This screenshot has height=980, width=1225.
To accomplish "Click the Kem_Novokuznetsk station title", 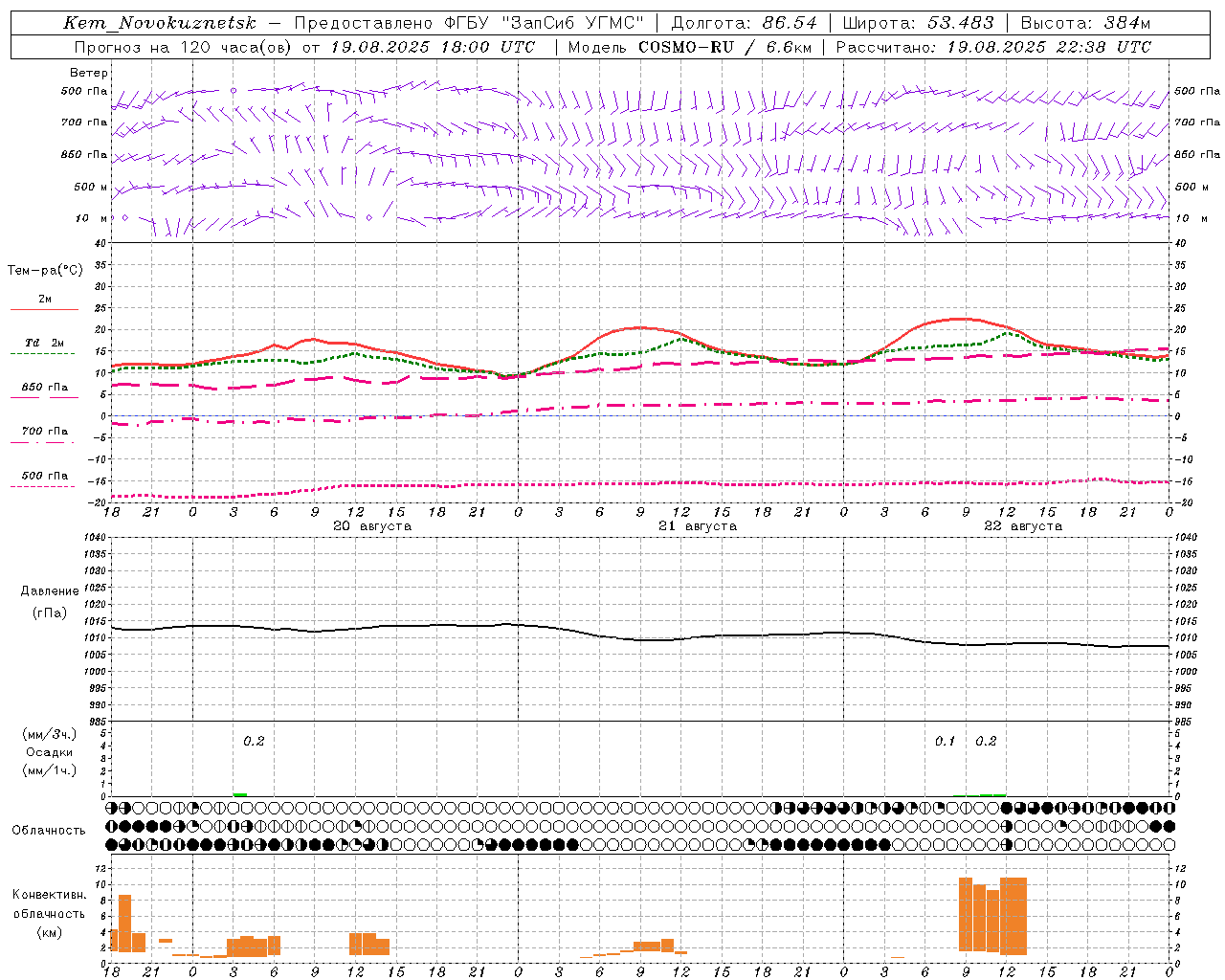I will [160, 23].
